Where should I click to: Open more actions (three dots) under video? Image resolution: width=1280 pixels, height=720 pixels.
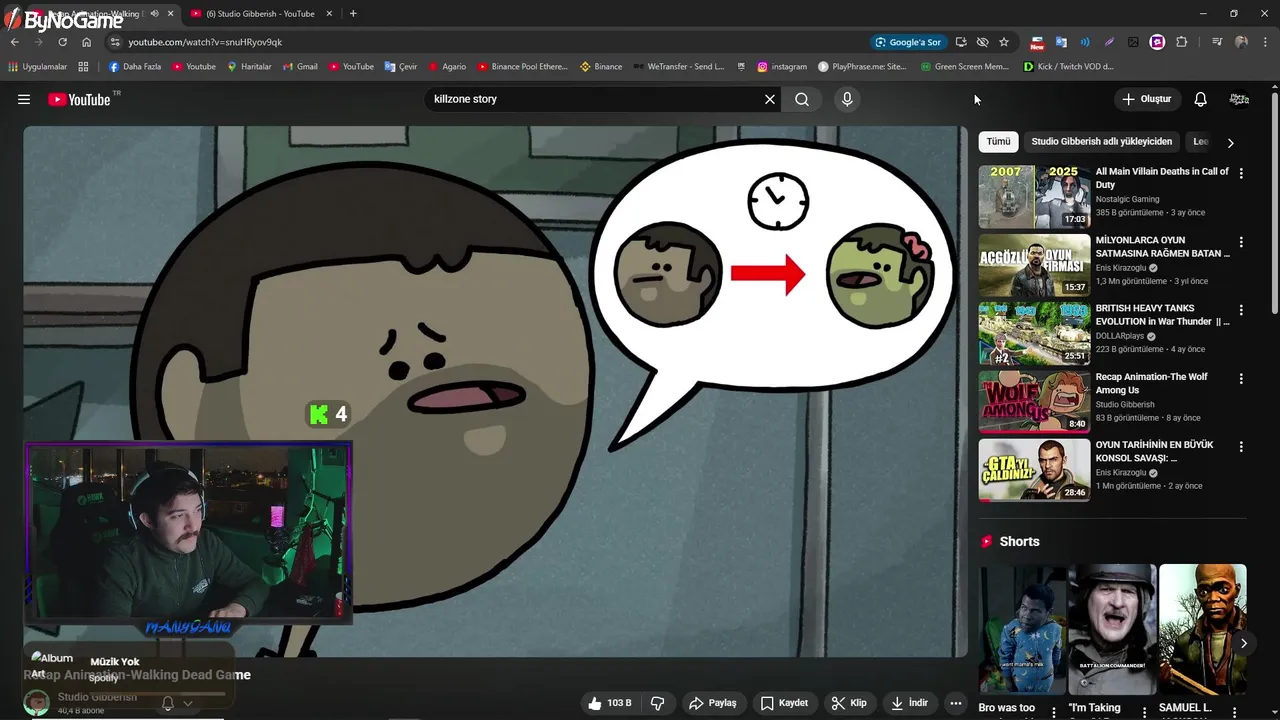956,703
